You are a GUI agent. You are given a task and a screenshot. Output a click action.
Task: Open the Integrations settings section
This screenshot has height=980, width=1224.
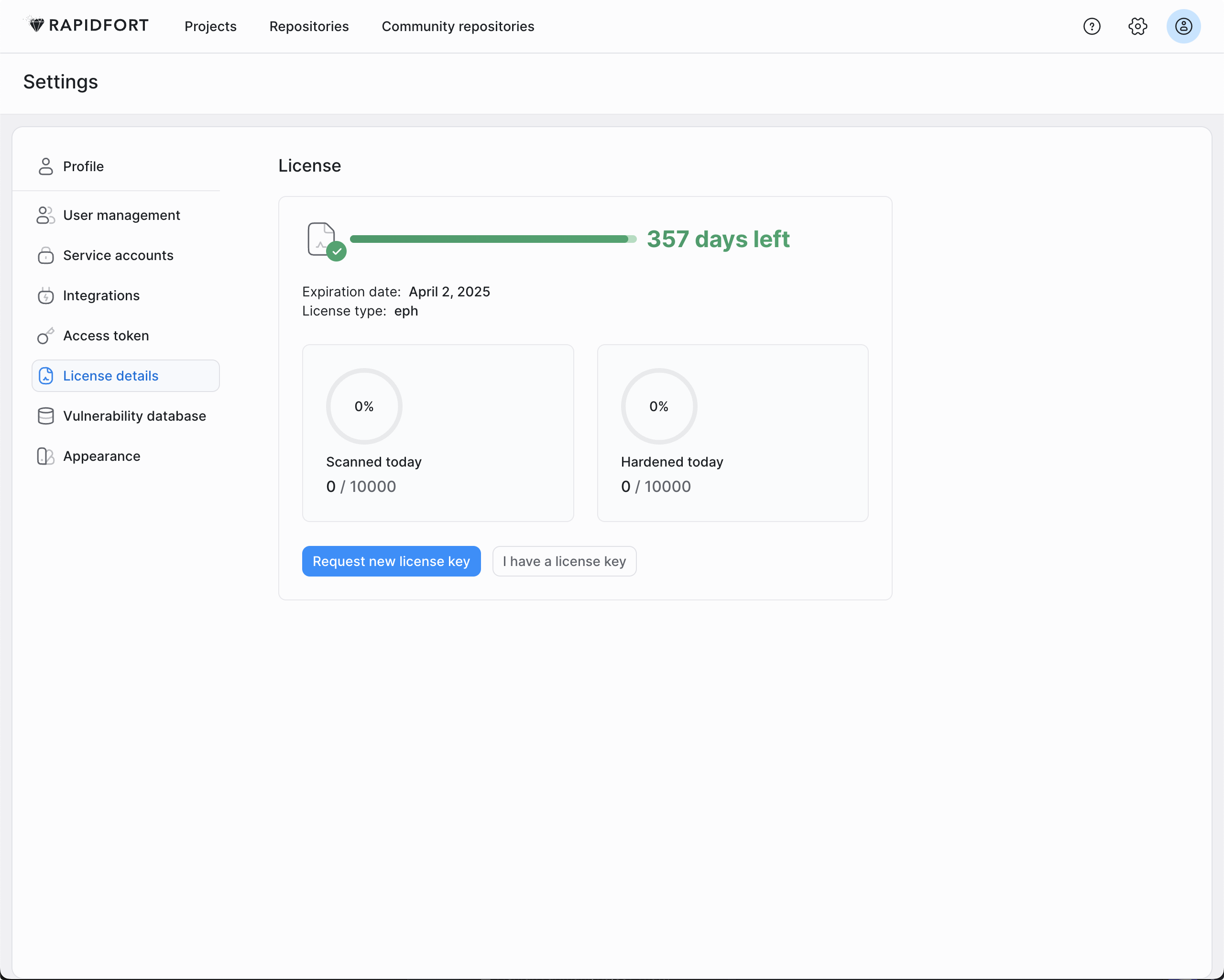101,295
